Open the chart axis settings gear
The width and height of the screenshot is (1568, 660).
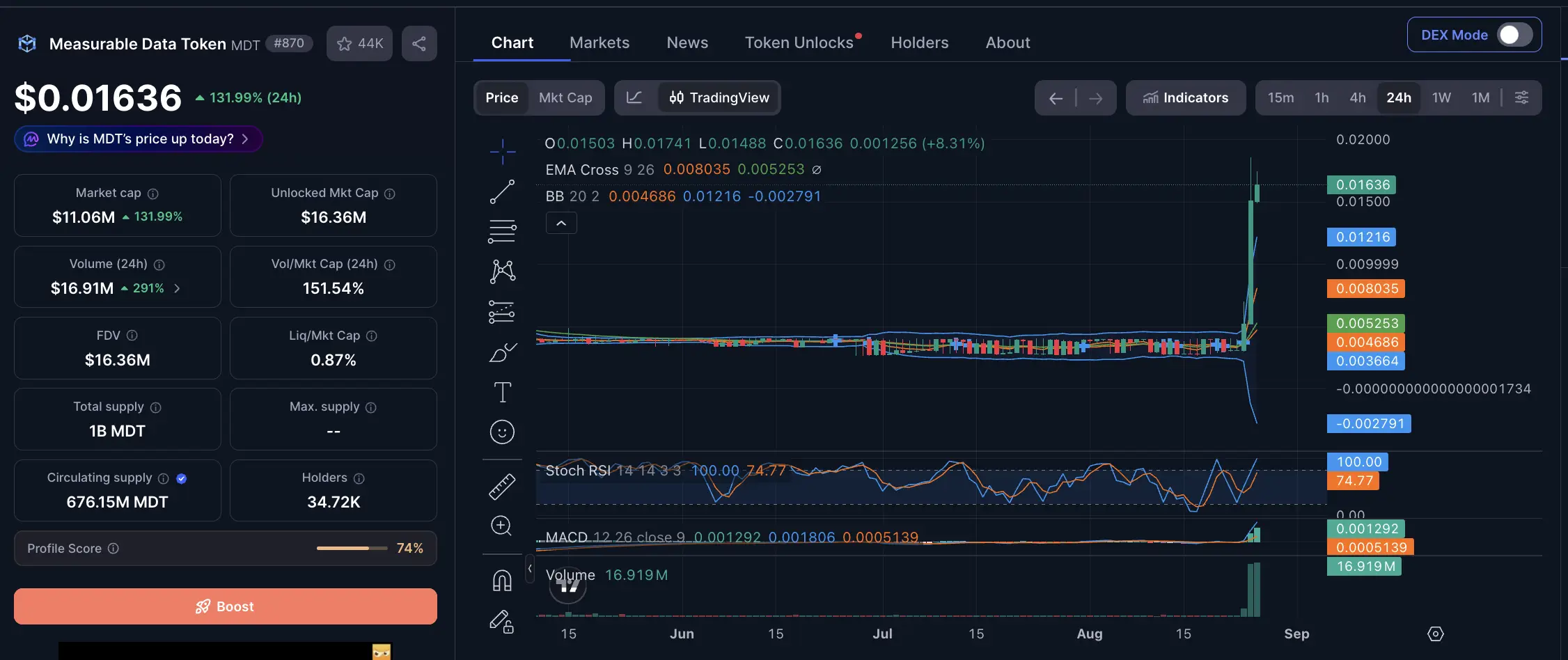point(1436,634)
